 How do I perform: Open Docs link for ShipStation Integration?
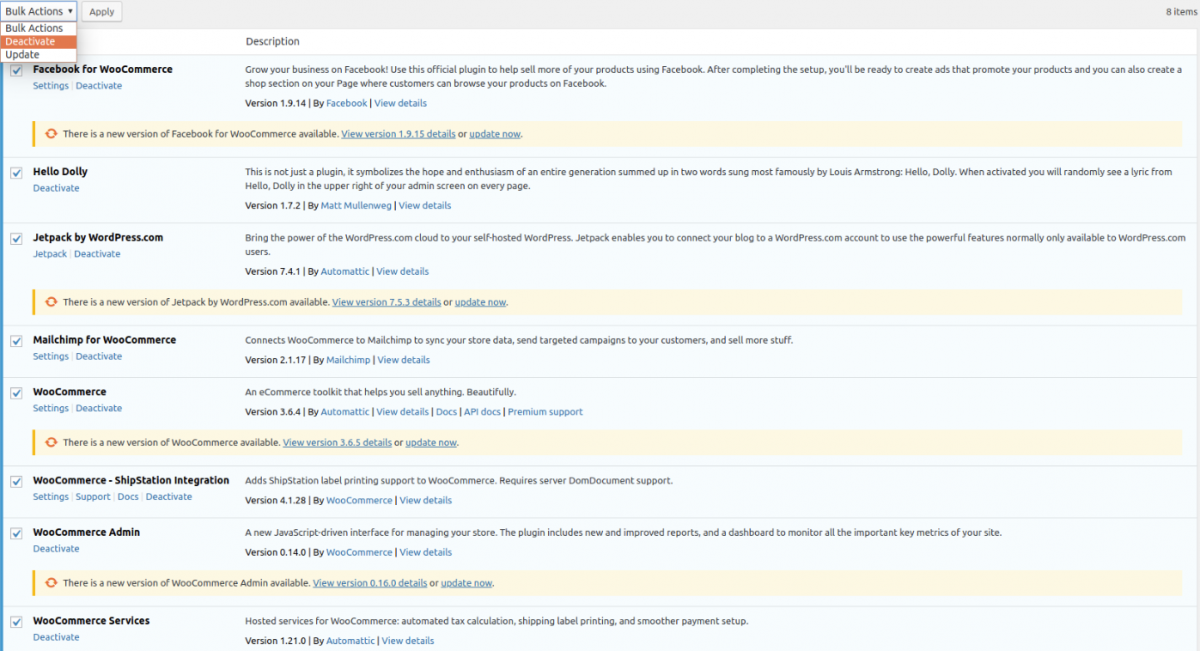click(x=128, y=497)
